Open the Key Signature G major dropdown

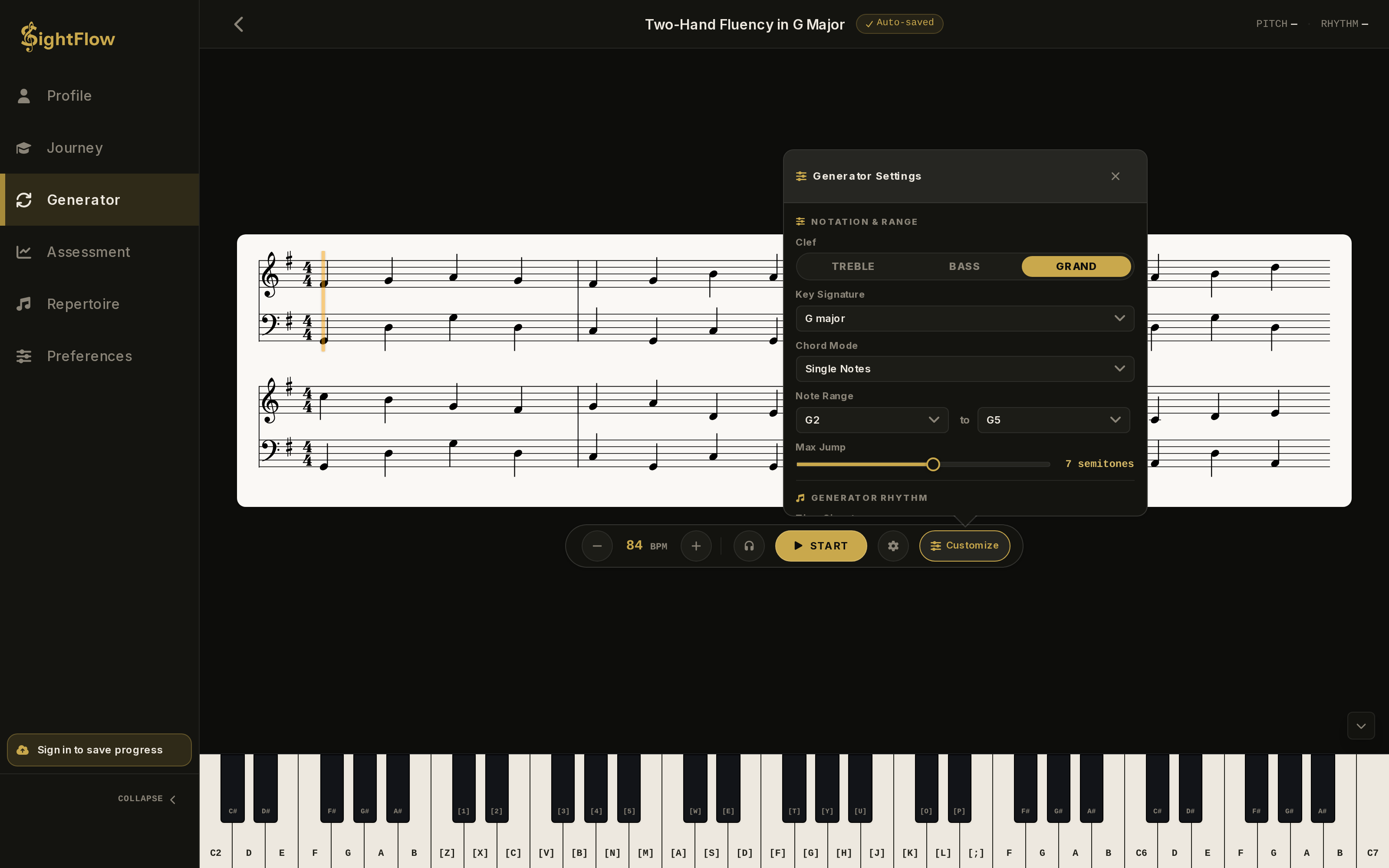965,319
